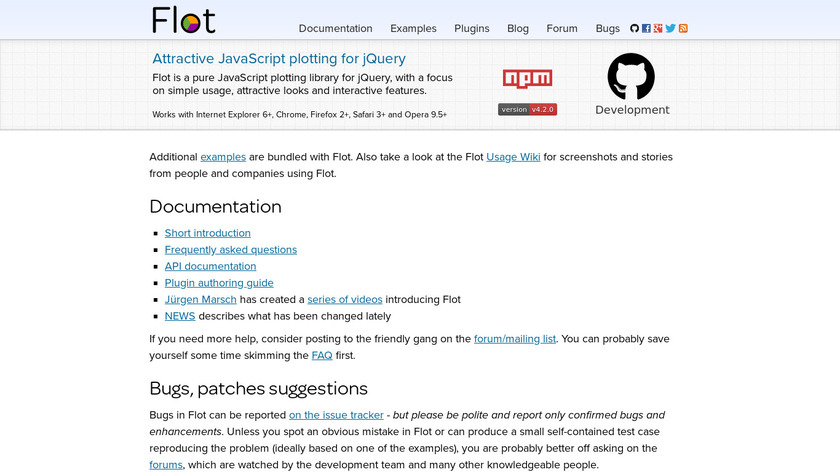
Task: Open the Facebook icon in the navigation bar
Action: click(x=646, y=28)
